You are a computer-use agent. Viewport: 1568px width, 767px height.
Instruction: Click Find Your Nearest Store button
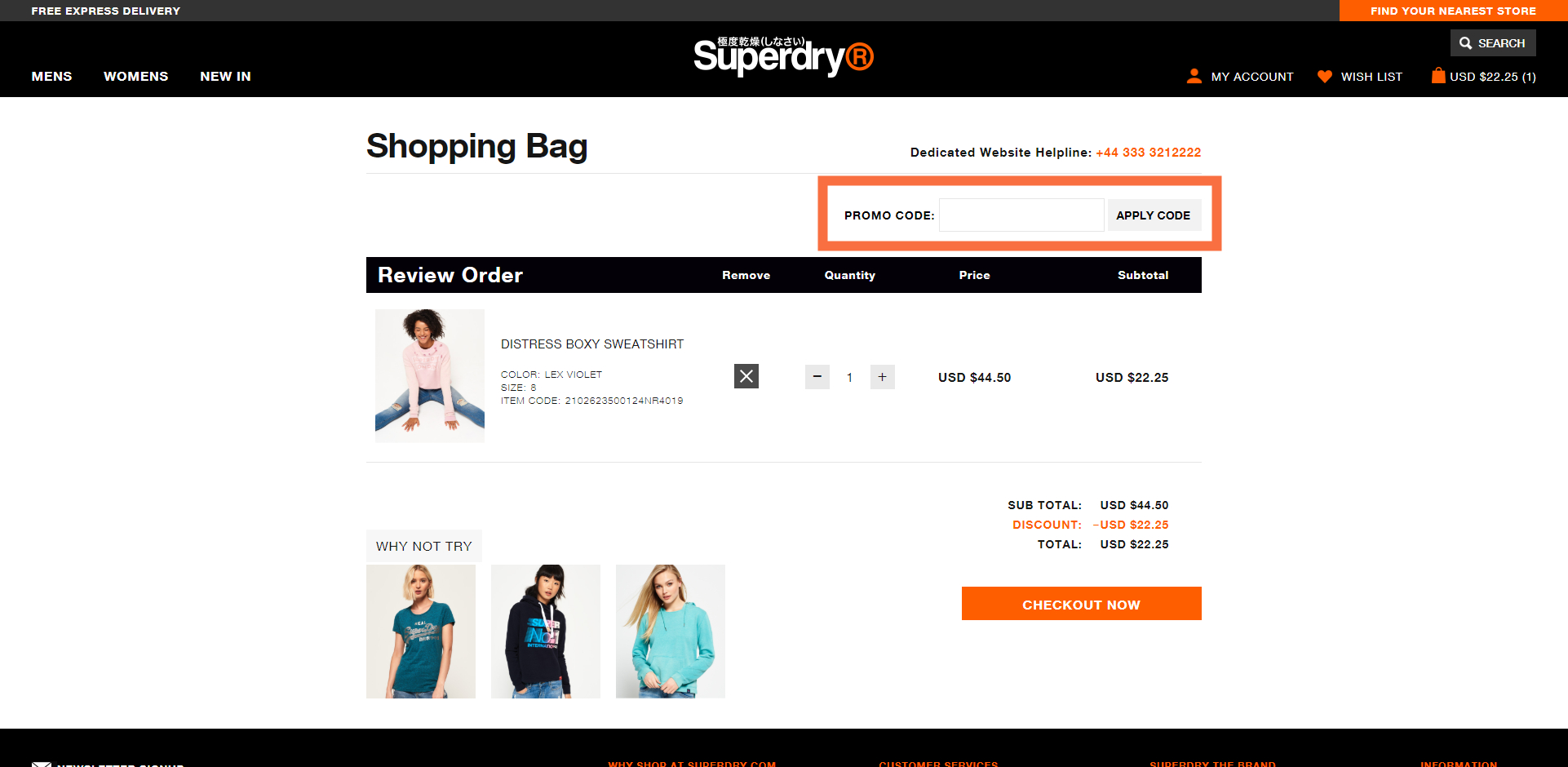[1453, 11]
